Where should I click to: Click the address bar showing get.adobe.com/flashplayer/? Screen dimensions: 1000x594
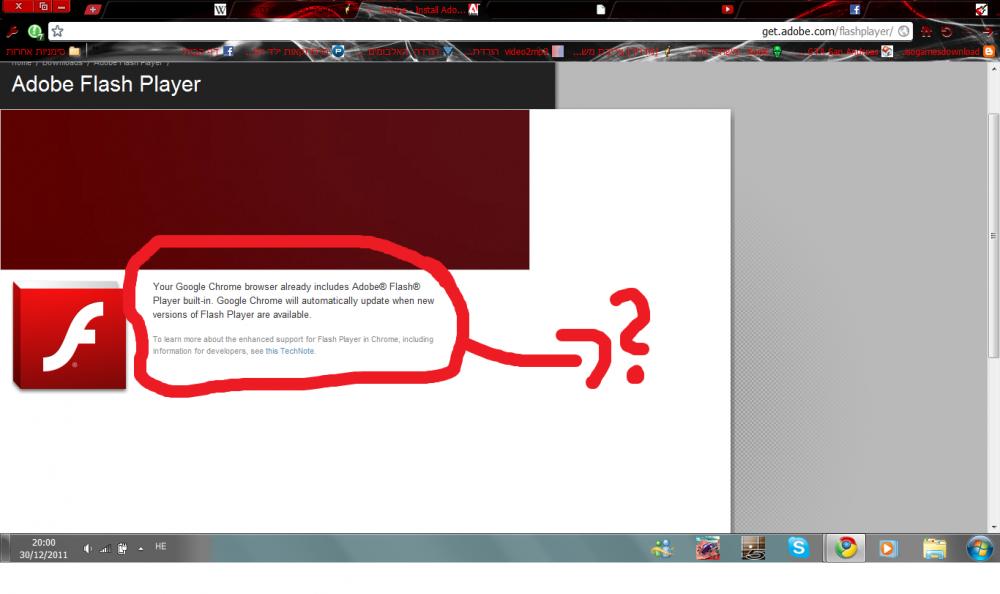click(x=478, y=31)
